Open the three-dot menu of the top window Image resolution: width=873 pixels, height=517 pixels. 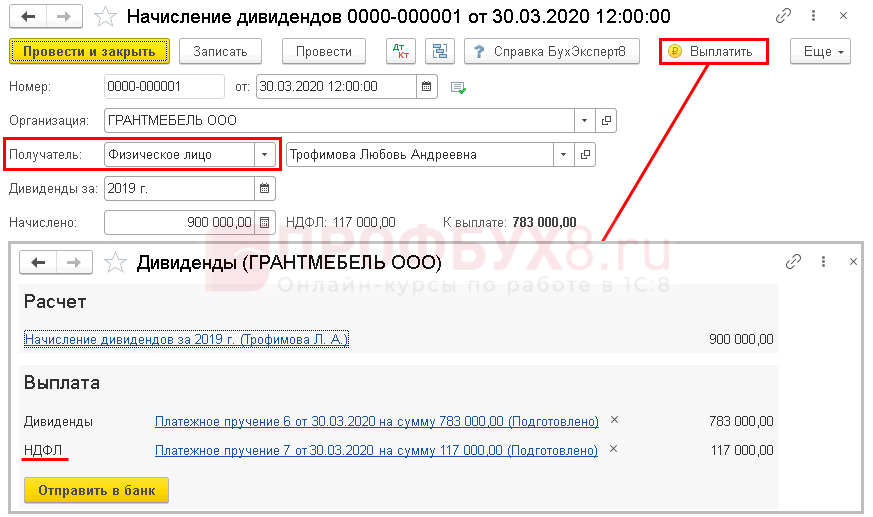click(813, 16)
